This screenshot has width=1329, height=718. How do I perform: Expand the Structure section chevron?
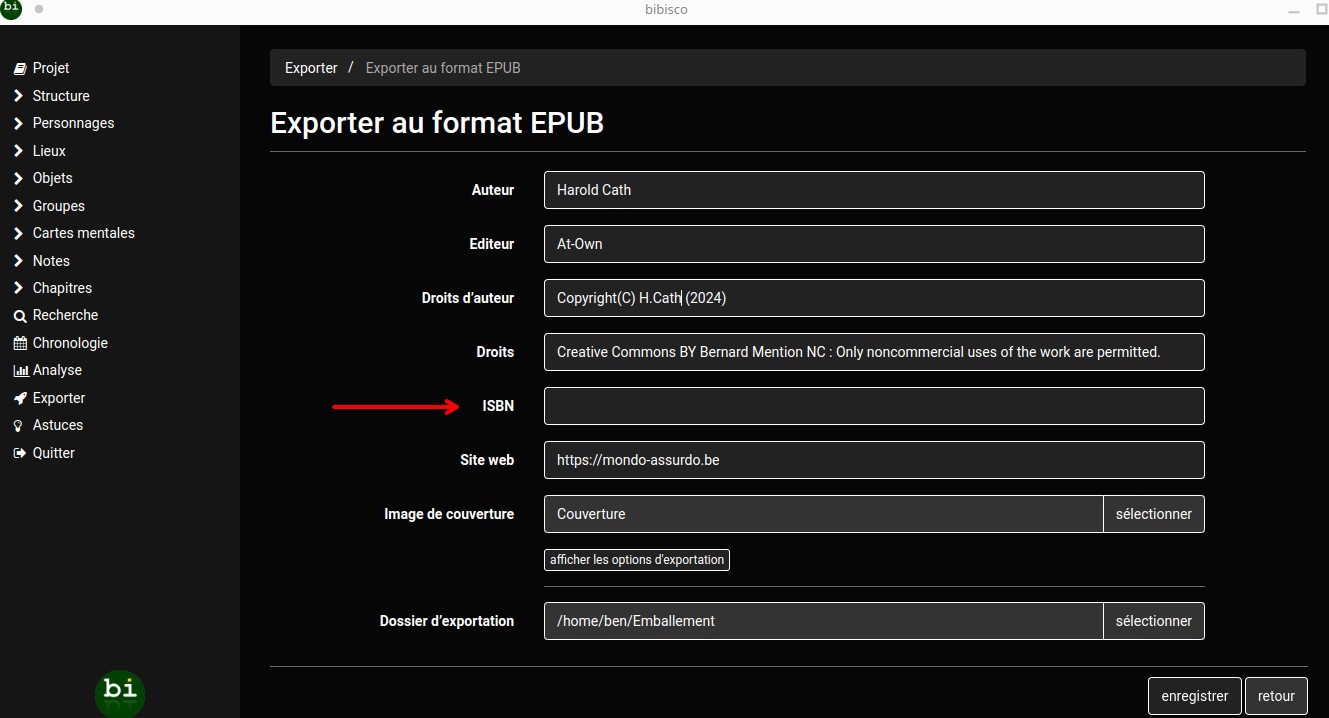pos(19,96)
